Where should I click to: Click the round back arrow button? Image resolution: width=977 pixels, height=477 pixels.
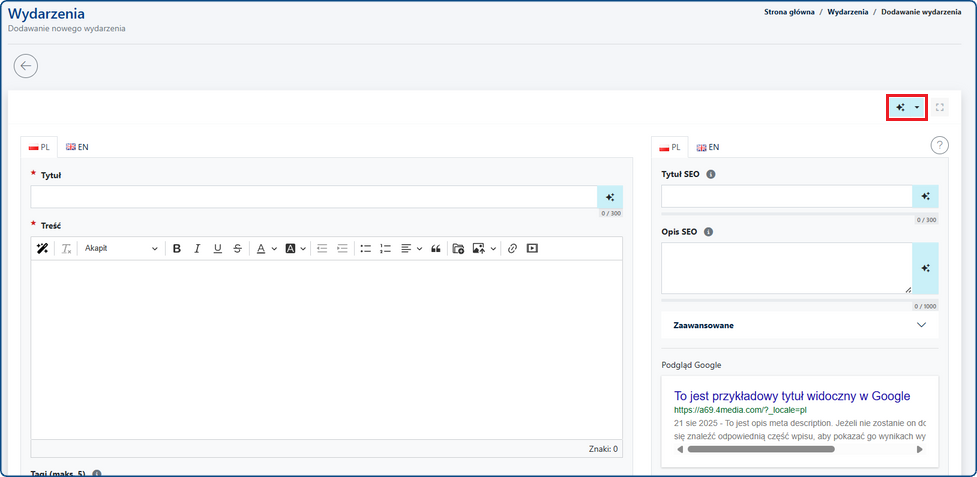[26, 66]
